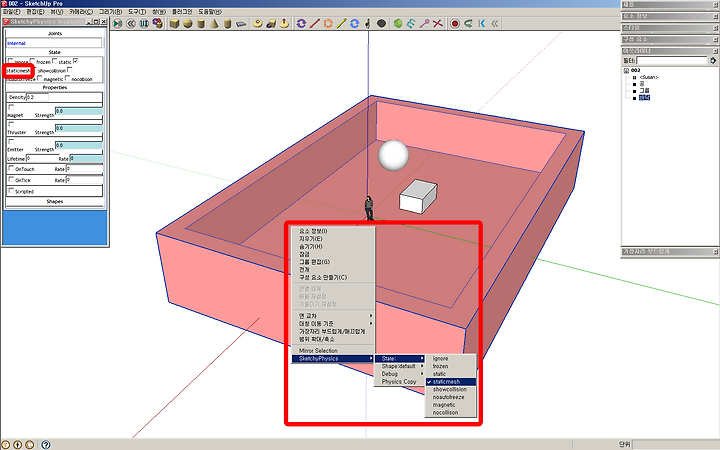This screenshot has width=720, height=450.
Task: Toggle the ignore checkbox in Inspector State
Action: point(11,61)
